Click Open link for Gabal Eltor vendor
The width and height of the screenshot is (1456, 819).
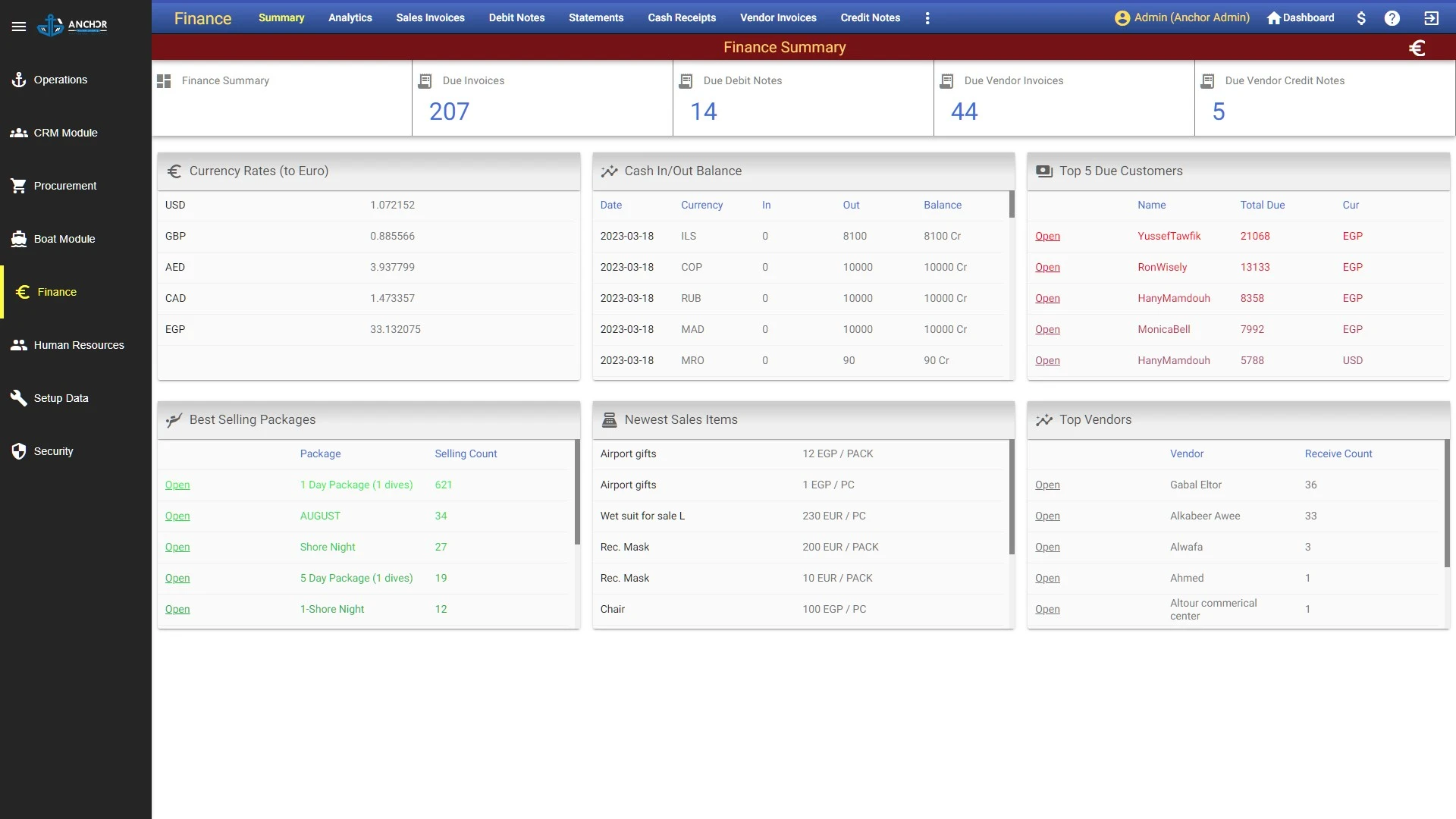pos(1046,484)
